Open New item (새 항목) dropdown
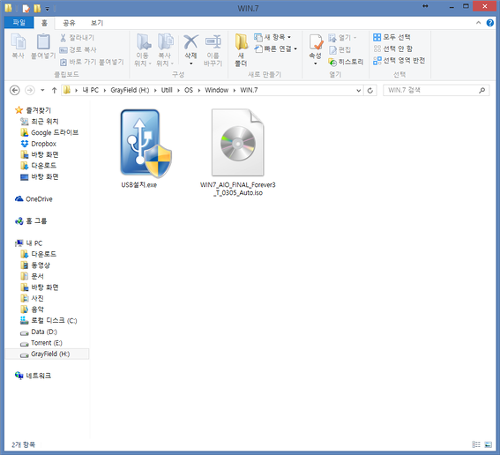500x455 pixels. pos(272,37)
